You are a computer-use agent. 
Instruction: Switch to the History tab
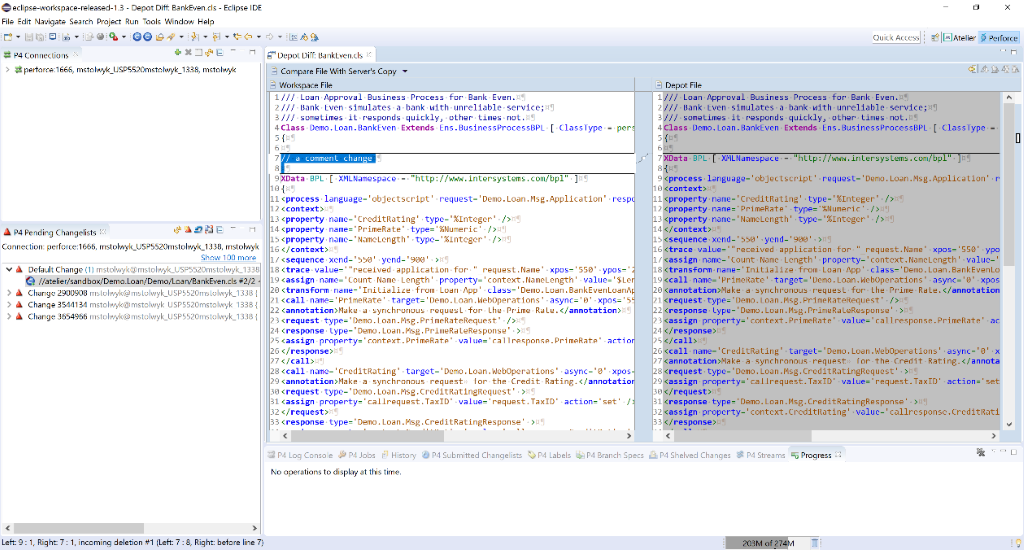click(398, 455)
